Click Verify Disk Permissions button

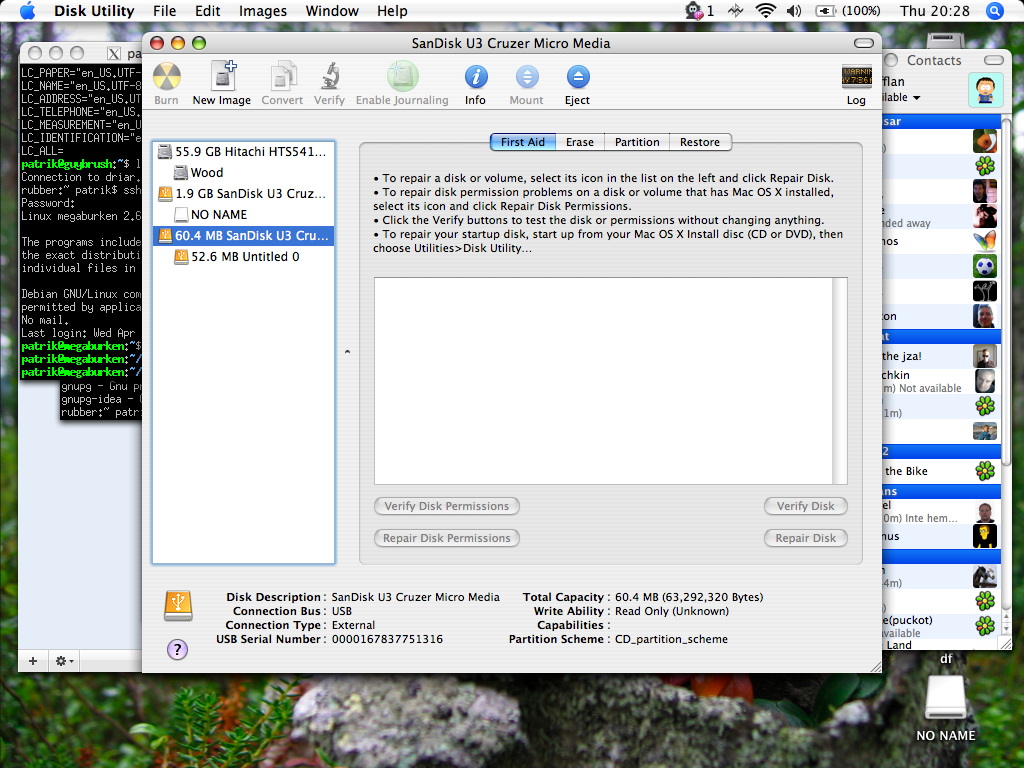coord(447,506)
